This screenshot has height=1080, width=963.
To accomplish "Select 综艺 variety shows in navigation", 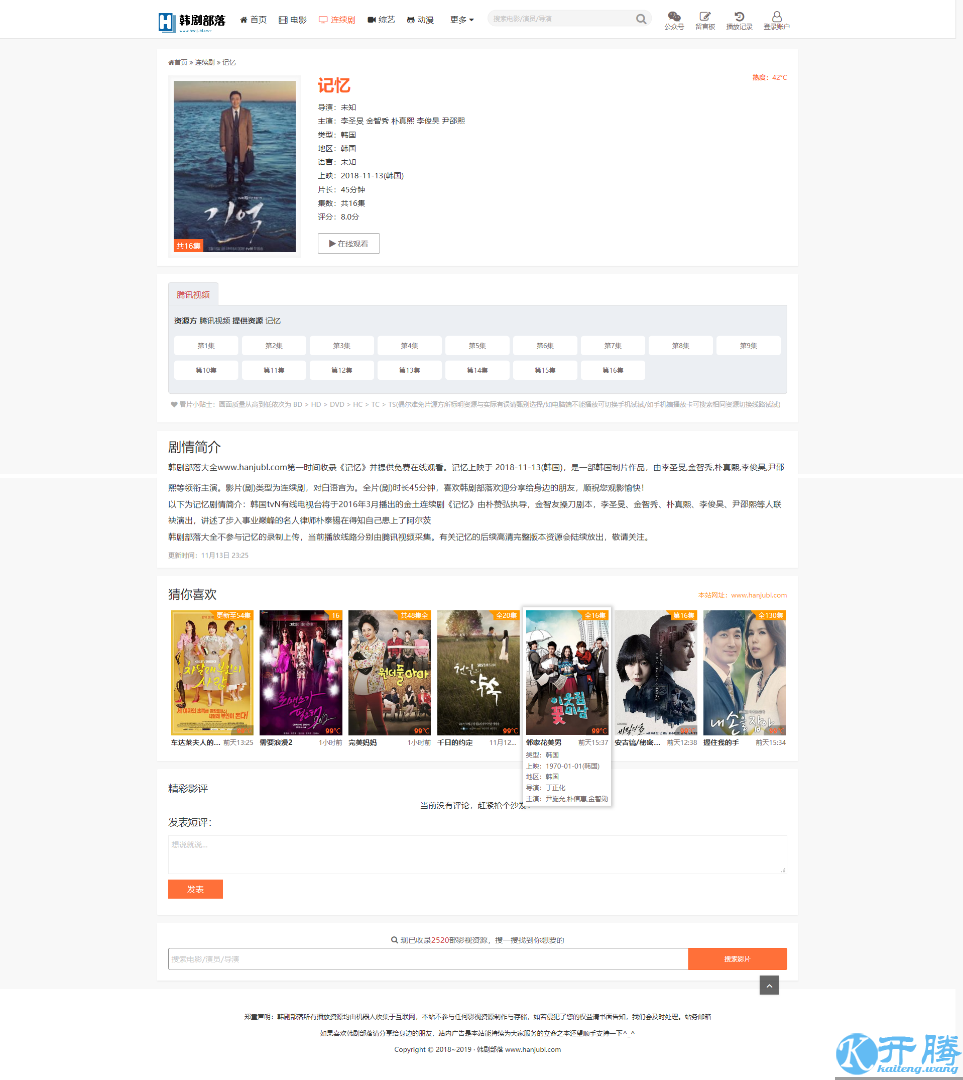I will click(x=381, y=20).
